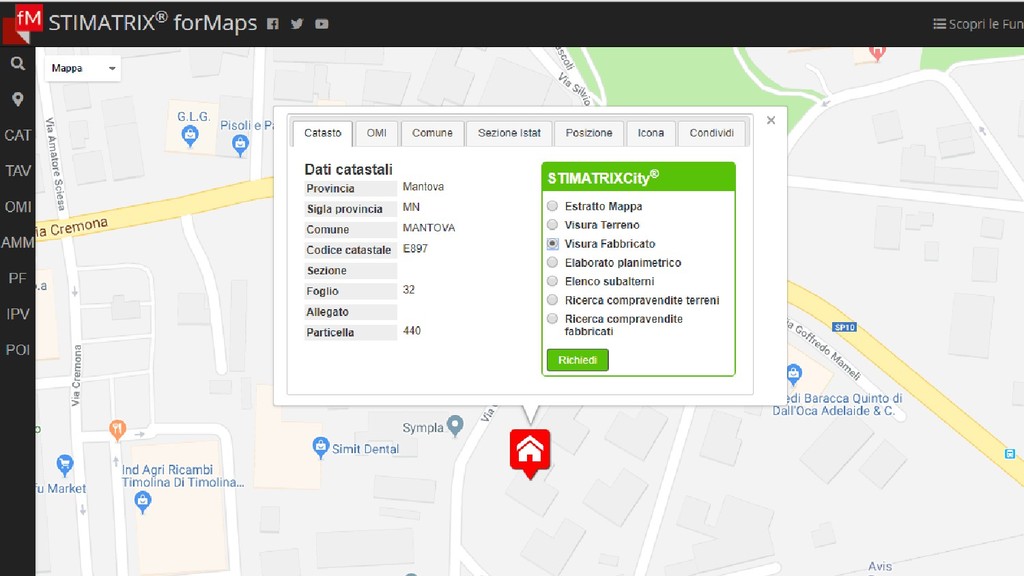Open the Scopri le Funzioni menu
Screen dimensions: 1024x576
click(978, 24)
